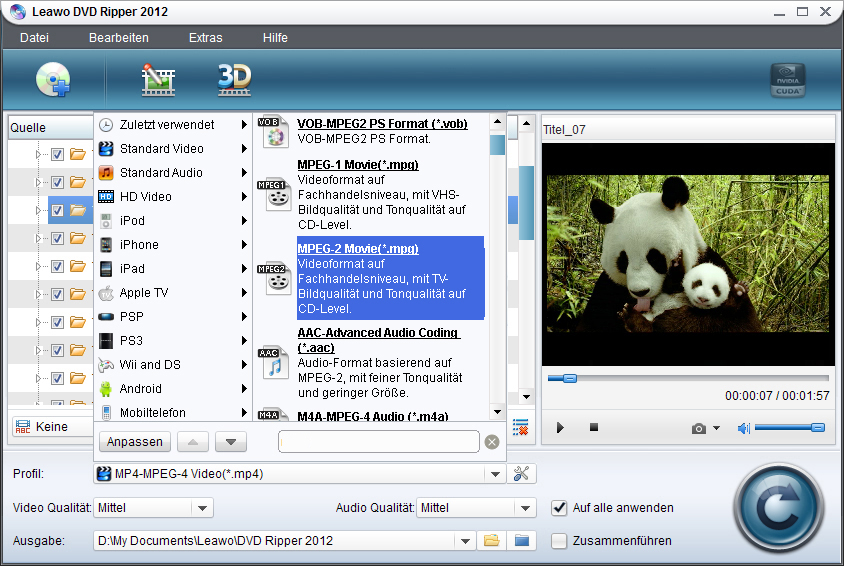Open the video edit filmstrip tool
The height and width of the screenshot is (566, 844).
(x=158, y=80)
